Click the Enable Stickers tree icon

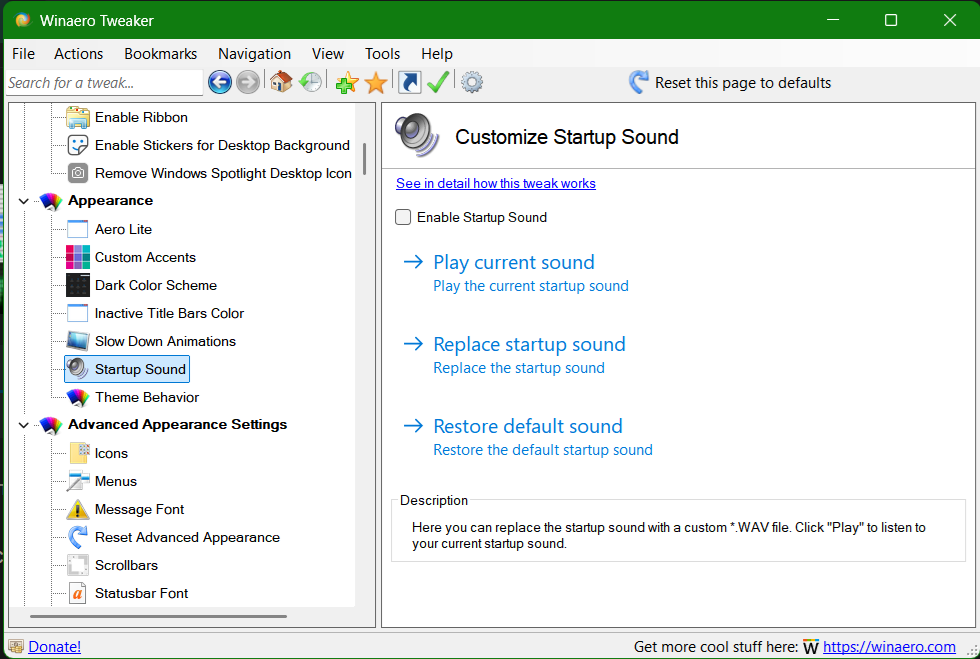coord(78,145)
